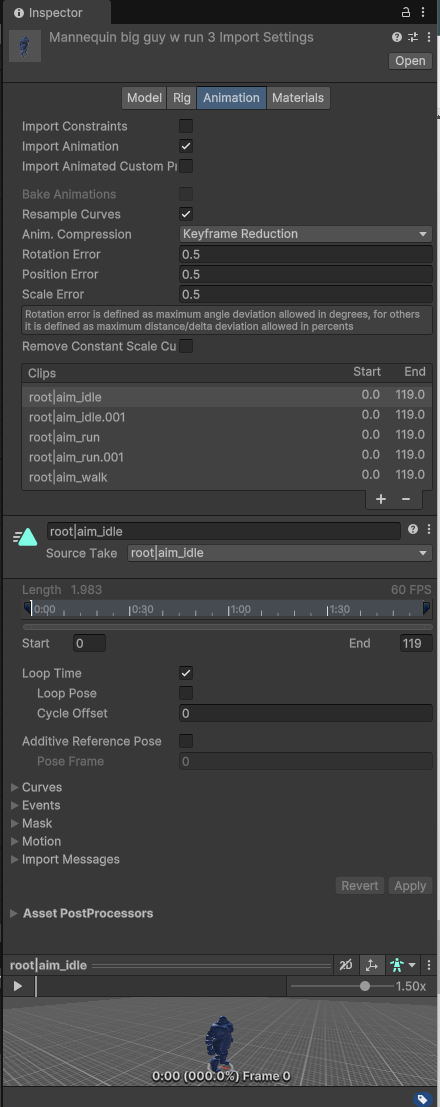Disable Loop Time checkbox

tap(186, 674)
